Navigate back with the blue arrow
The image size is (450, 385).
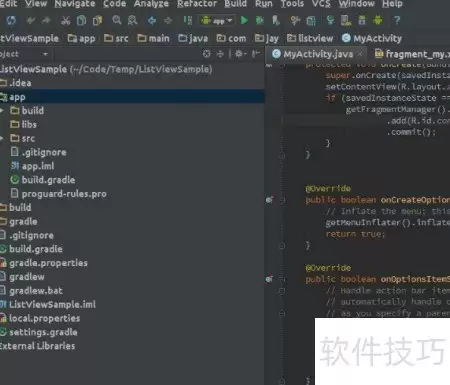pyautogui.click(x=152, y=21)
